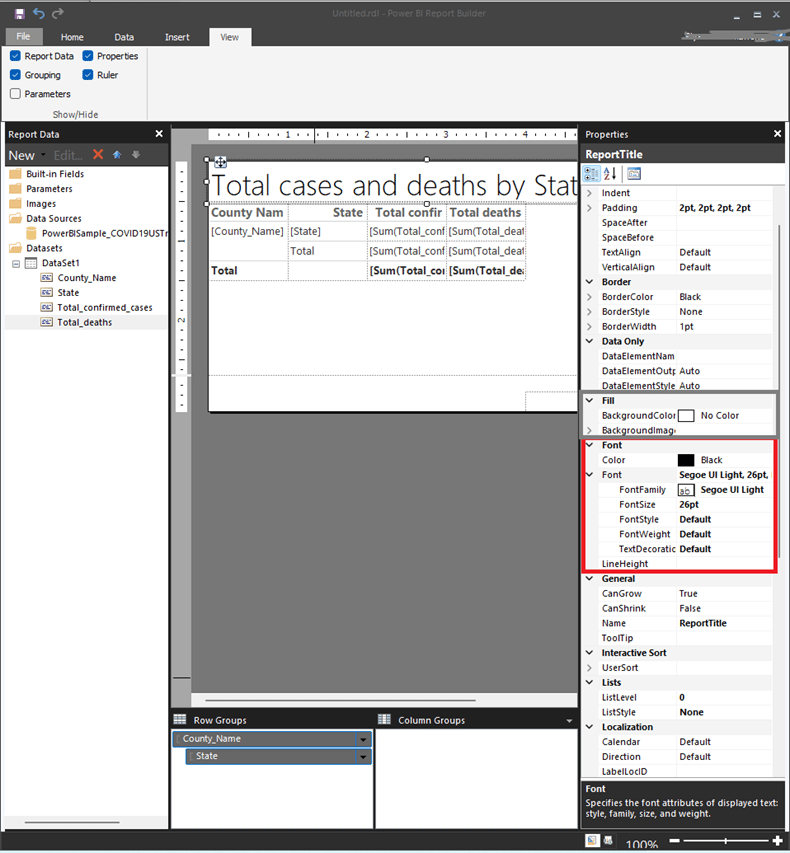Click the Move Down arrow in Report Data
Image resolution: width=790 pixels, height=853 pixels.
click(136, 154)
